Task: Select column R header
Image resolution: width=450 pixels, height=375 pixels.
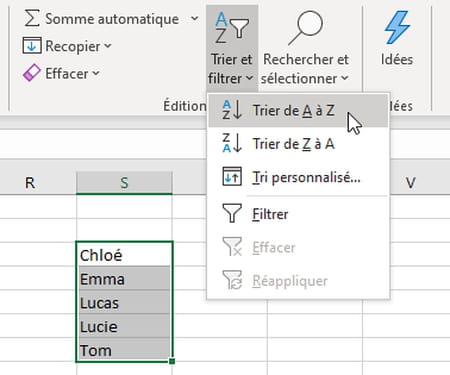Action: [x=30, y=183]
